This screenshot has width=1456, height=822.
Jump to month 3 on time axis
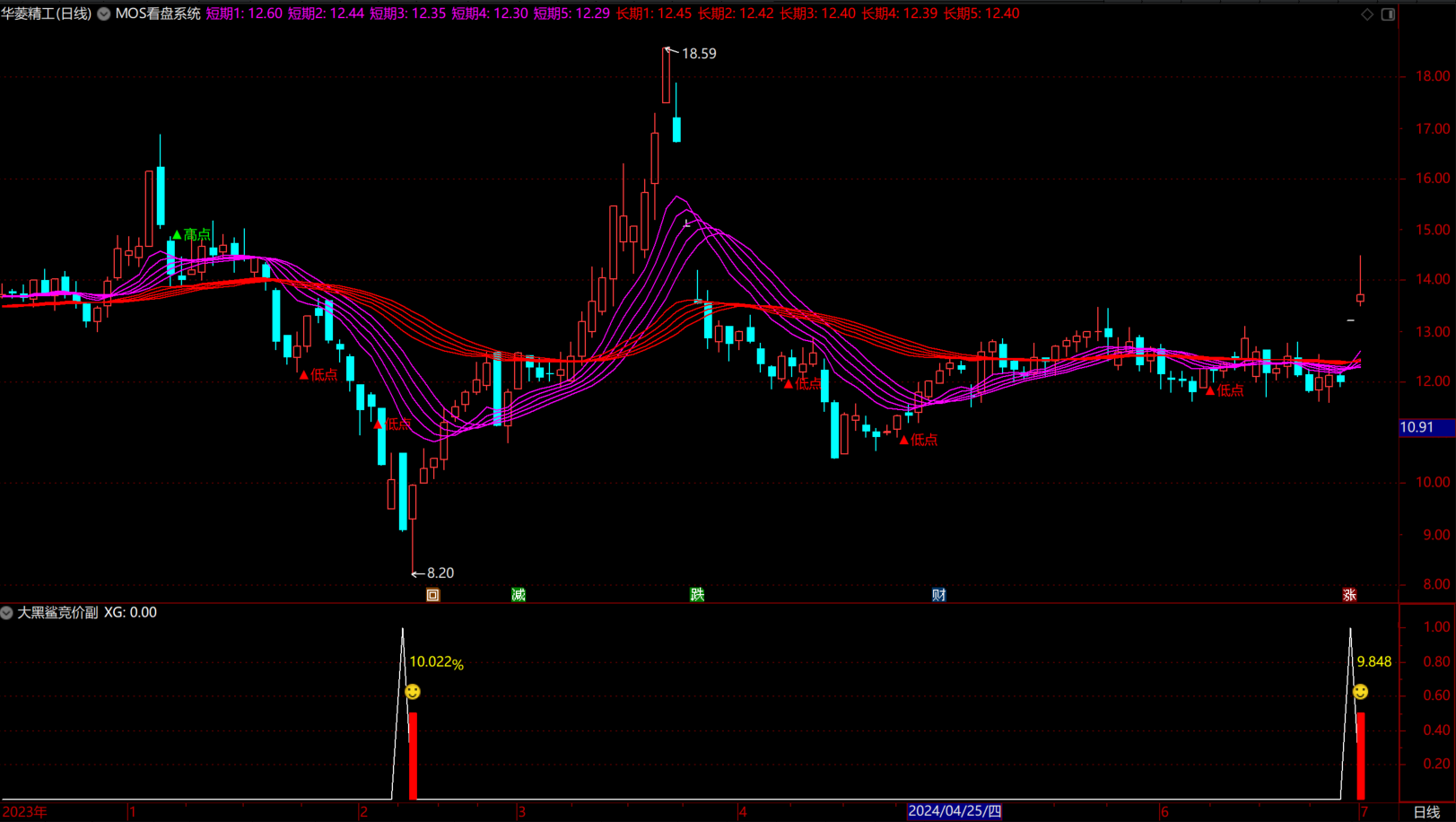coord(521,812)
